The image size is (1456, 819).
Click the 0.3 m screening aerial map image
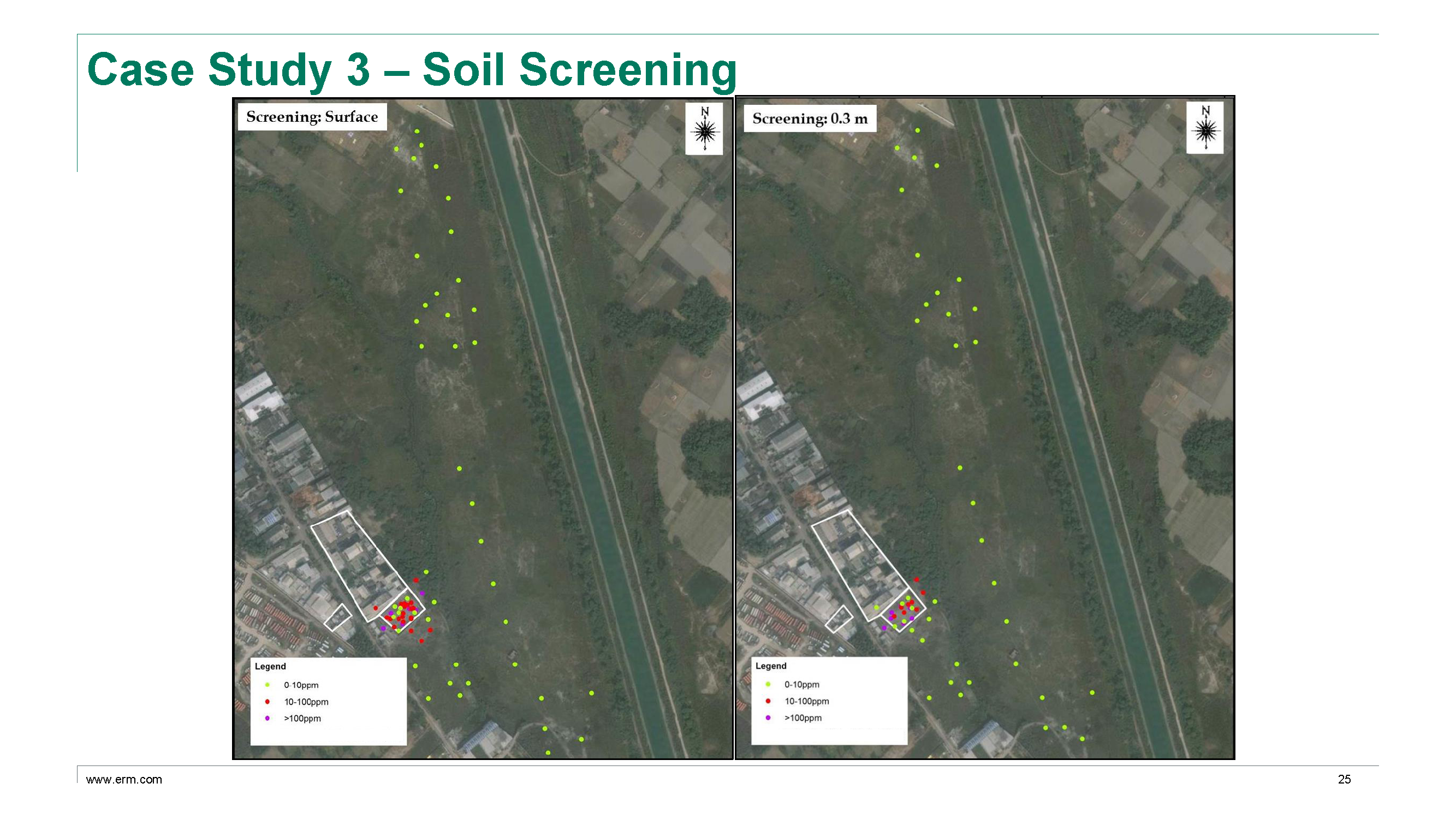[985, 428]
